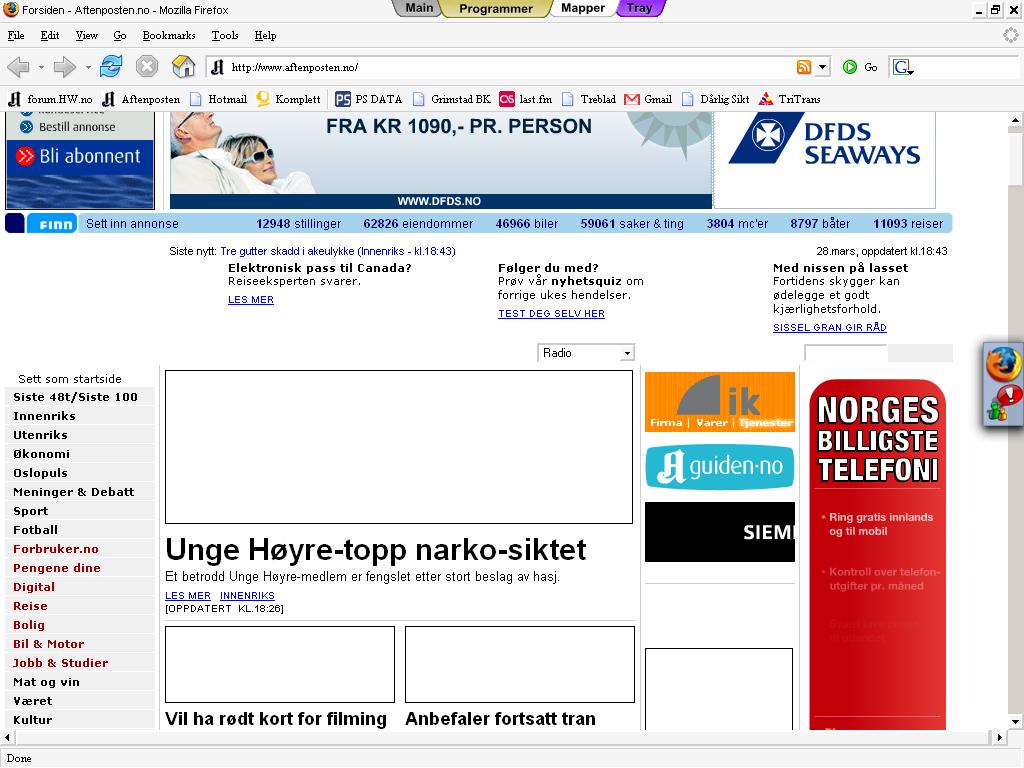Open the Innenriks section in sidebar
The height and width of the screenshot is (768, 1024).
click(44, 416)
